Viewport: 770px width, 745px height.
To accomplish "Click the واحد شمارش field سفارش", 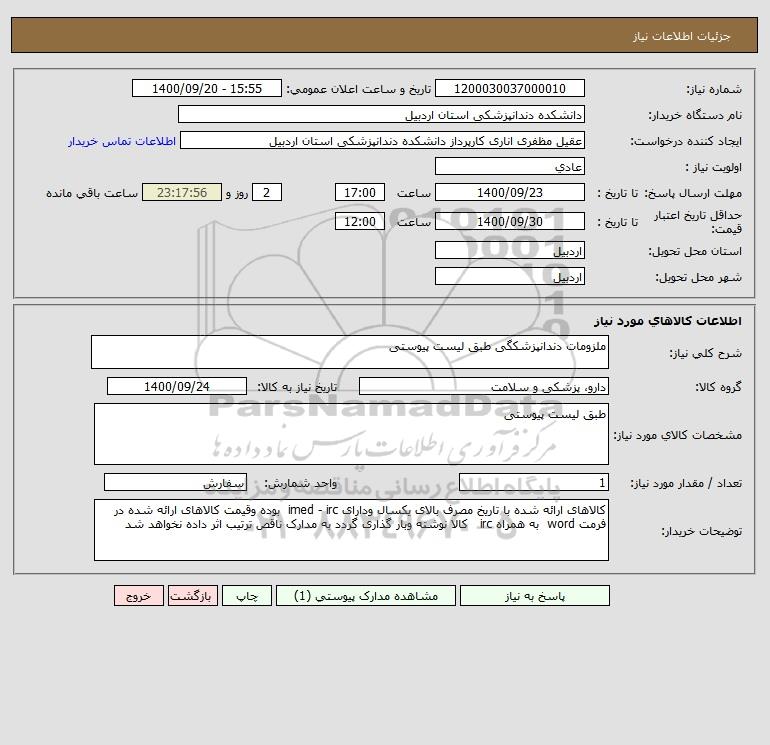I will point(175,483).
